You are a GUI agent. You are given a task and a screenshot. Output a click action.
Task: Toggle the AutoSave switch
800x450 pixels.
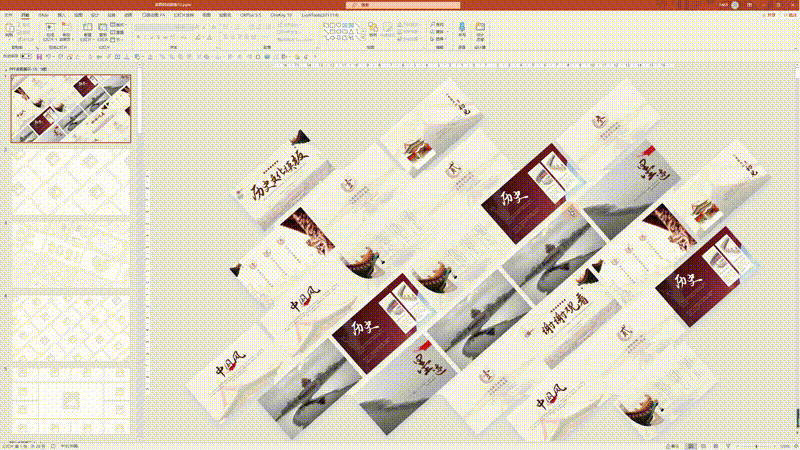(x=26, y=56)
